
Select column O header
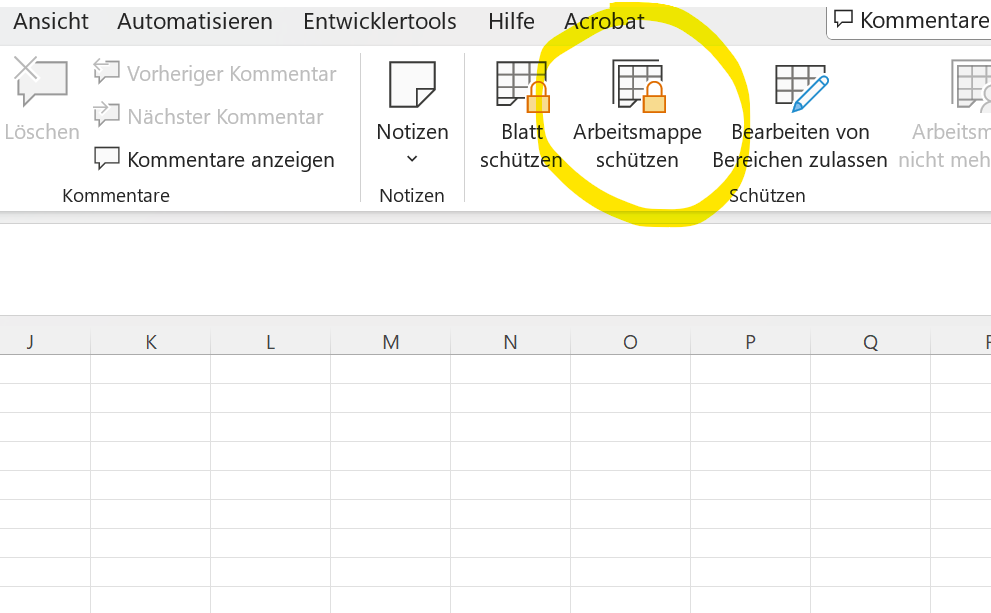[x=631, y=342]
